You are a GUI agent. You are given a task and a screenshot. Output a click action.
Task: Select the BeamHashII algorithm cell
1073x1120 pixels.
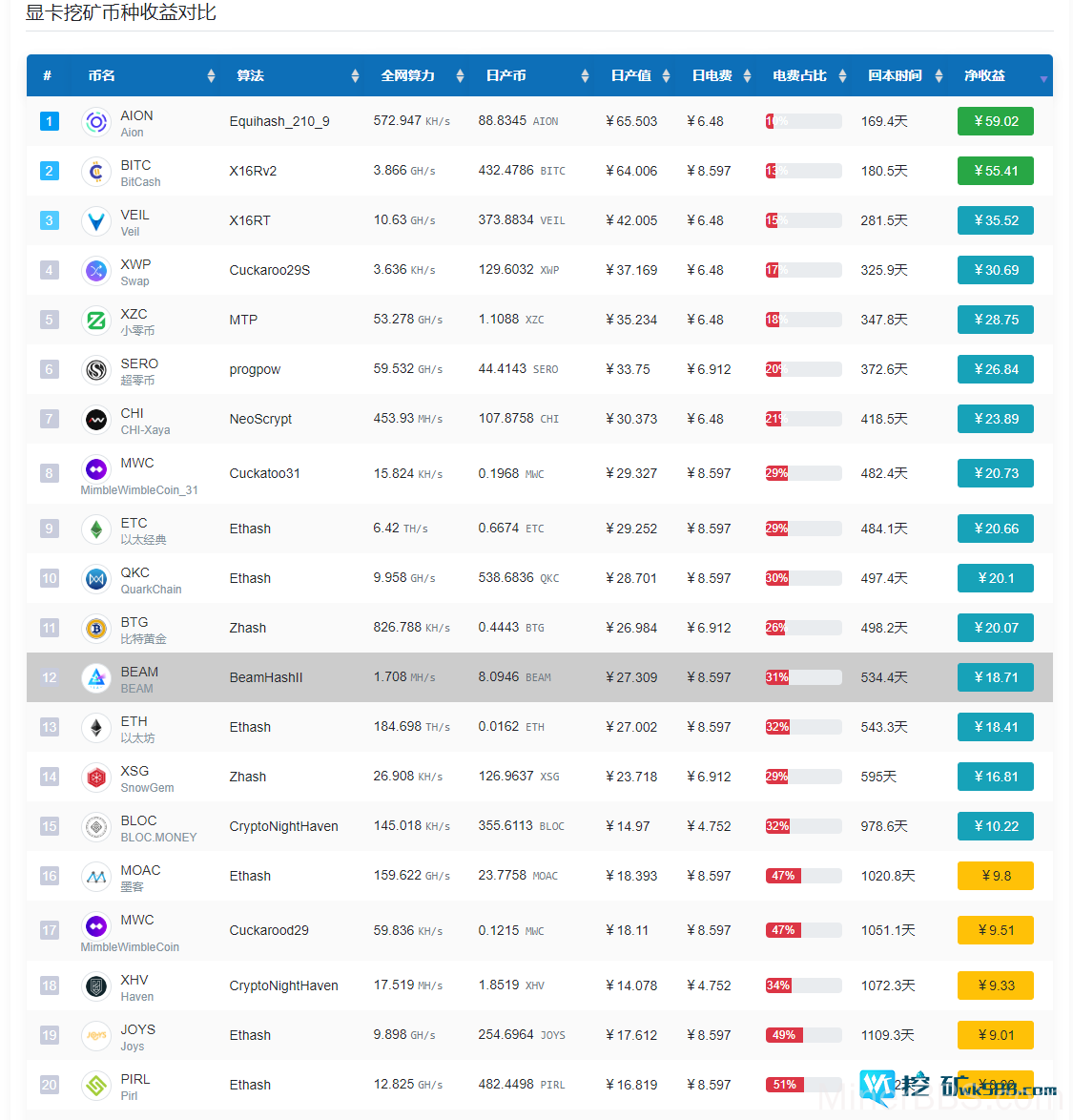[x=265, y=677]
